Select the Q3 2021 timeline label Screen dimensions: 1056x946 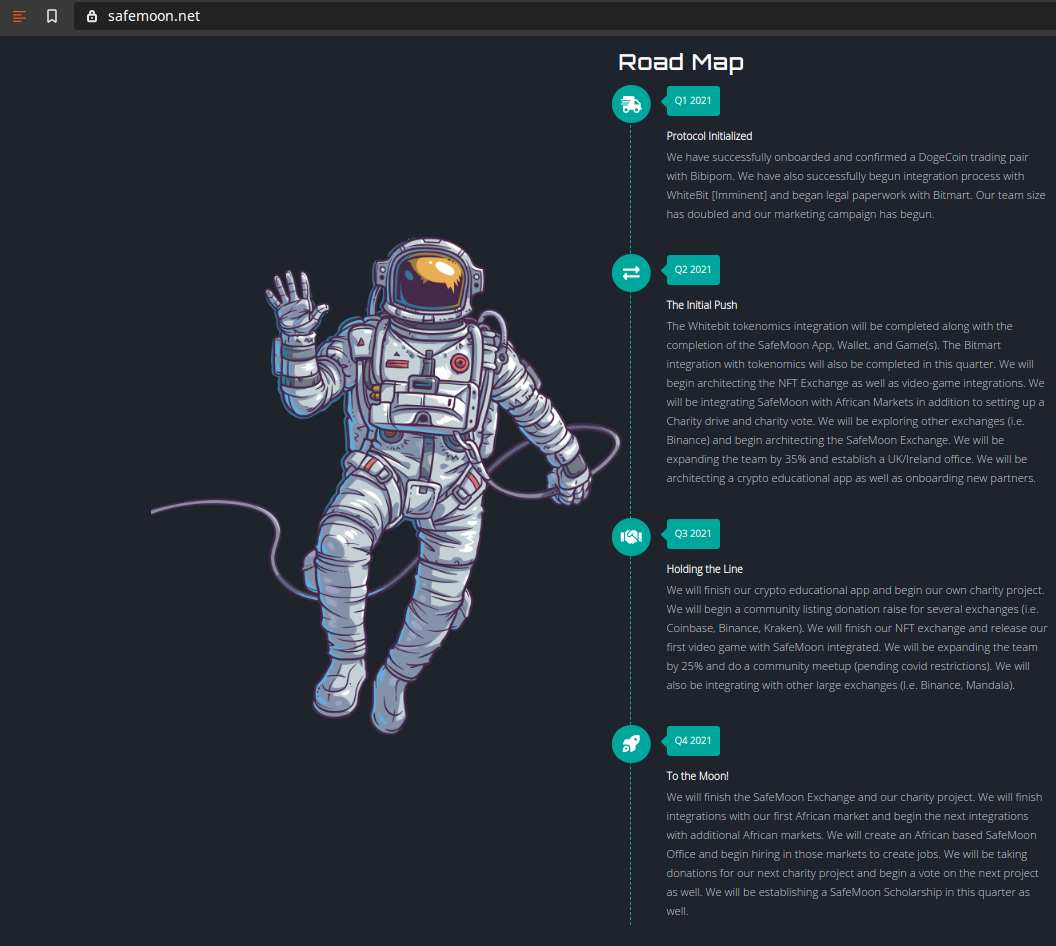pyautogui.click(x=693, y=534)
